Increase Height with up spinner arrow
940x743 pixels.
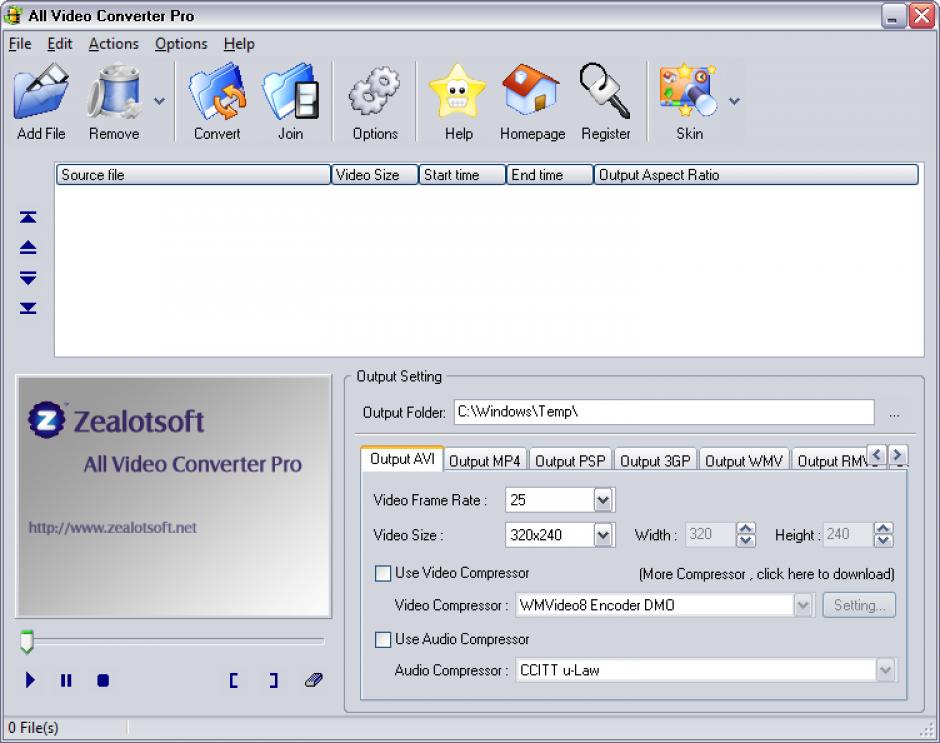pos(883,528)
